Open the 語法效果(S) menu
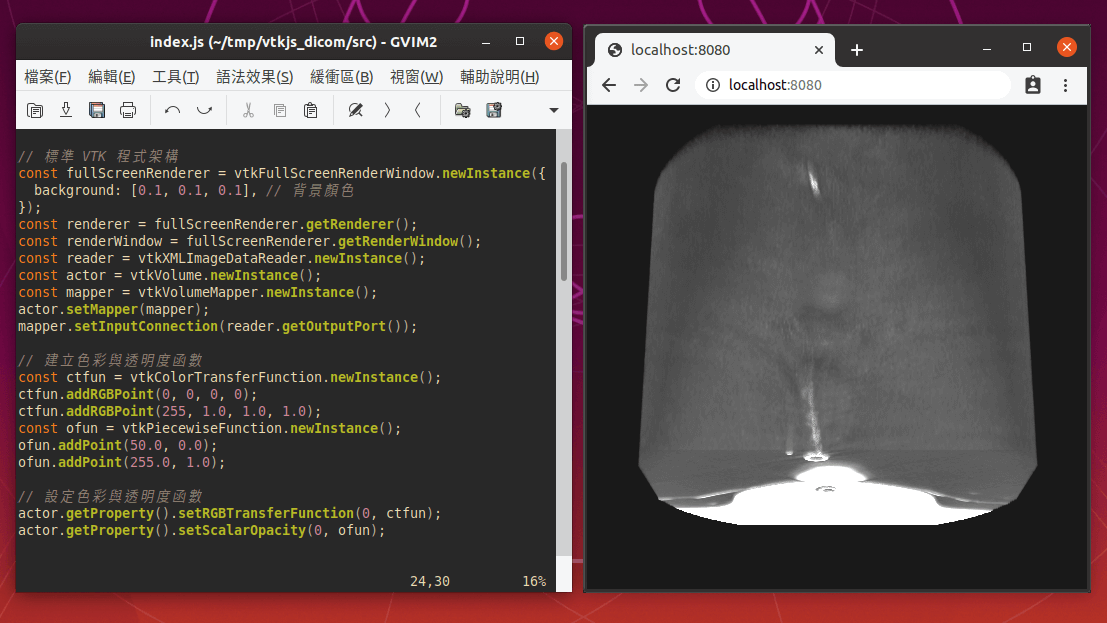 254,77
